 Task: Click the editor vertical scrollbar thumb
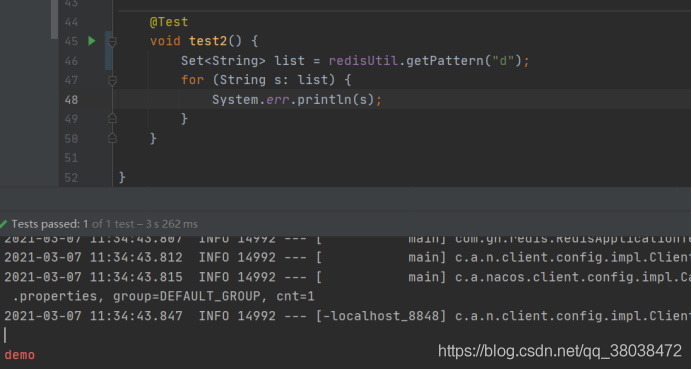pyautogui.click(x=54, y=19)
